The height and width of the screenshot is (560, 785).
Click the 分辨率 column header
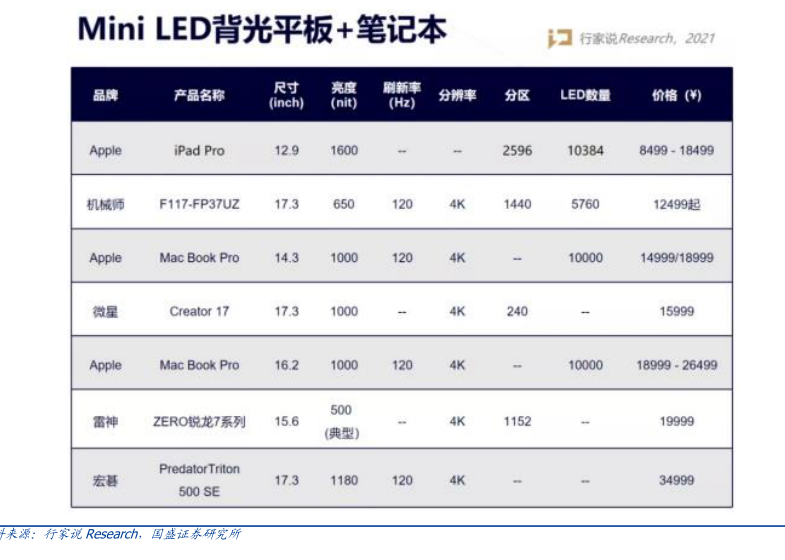click(457, 96)
